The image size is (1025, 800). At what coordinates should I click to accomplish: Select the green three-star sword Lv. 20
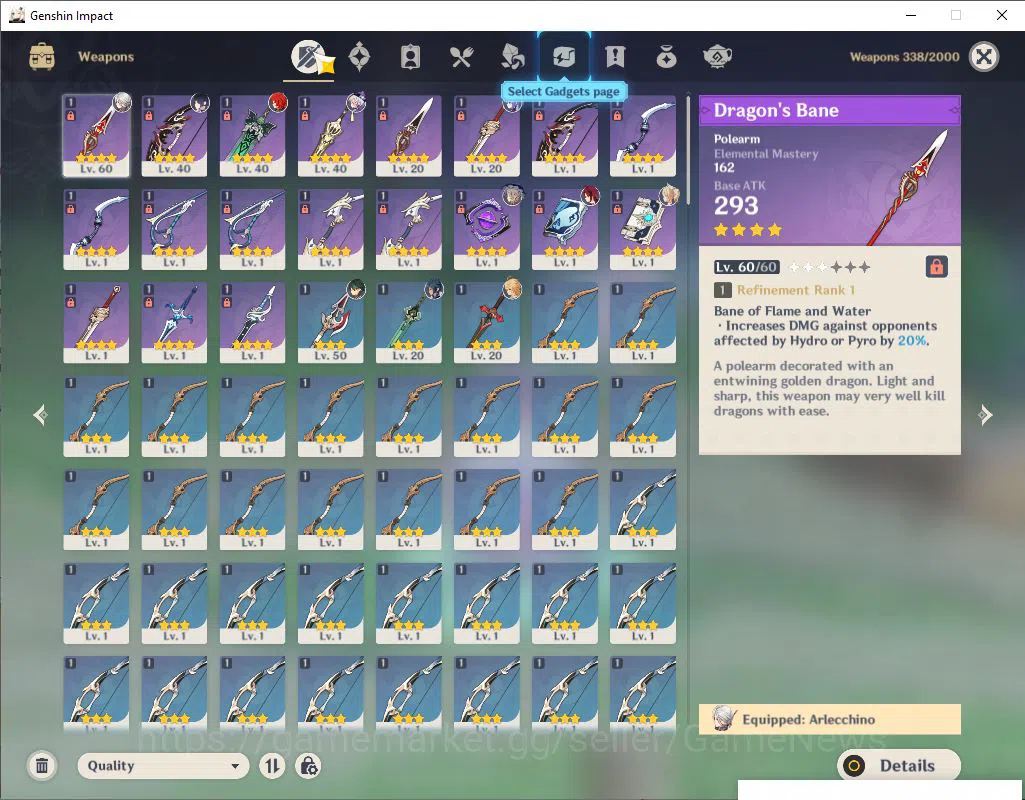click(x=409, y=323)
